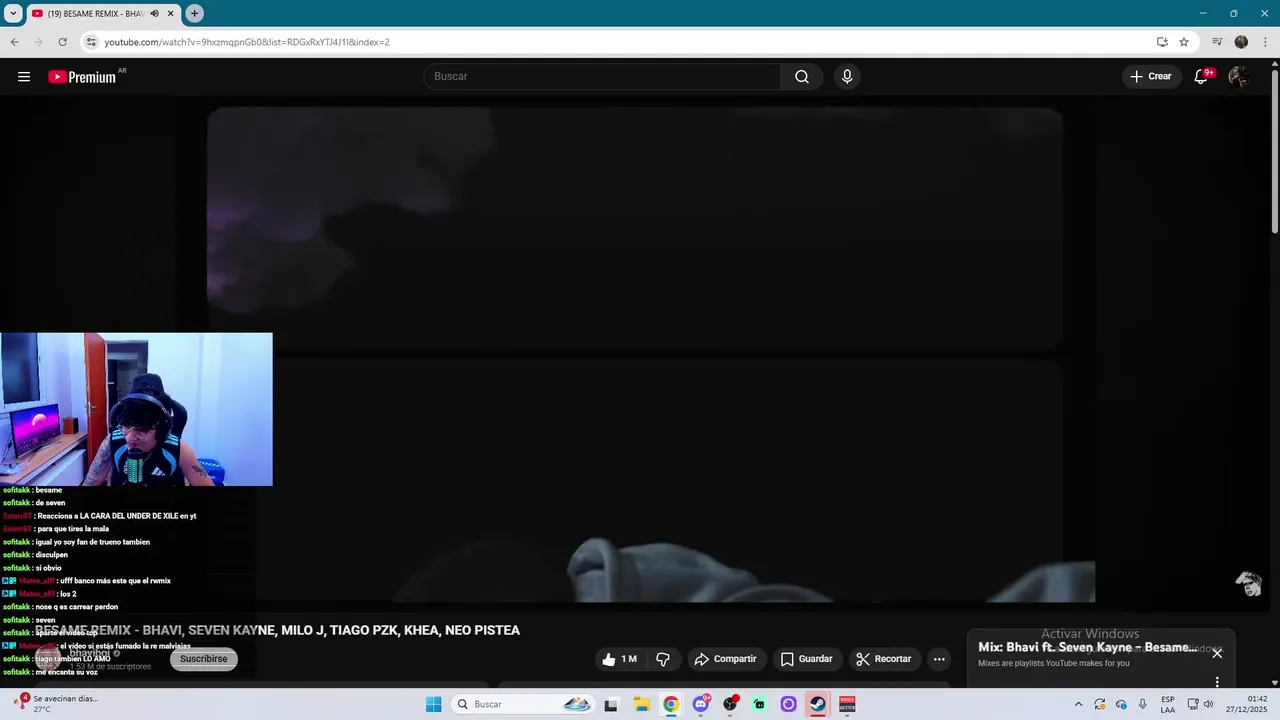Start voice search with the microphone
The image size is (1280, 720).
(x=847, y=77)
